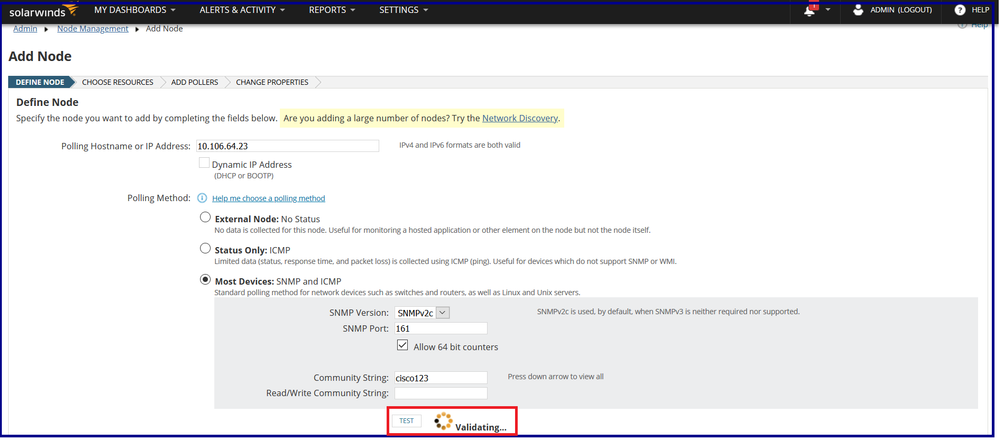Select Most Devices: SNMP and ICMP radio
999x445 pixels.
205,279
